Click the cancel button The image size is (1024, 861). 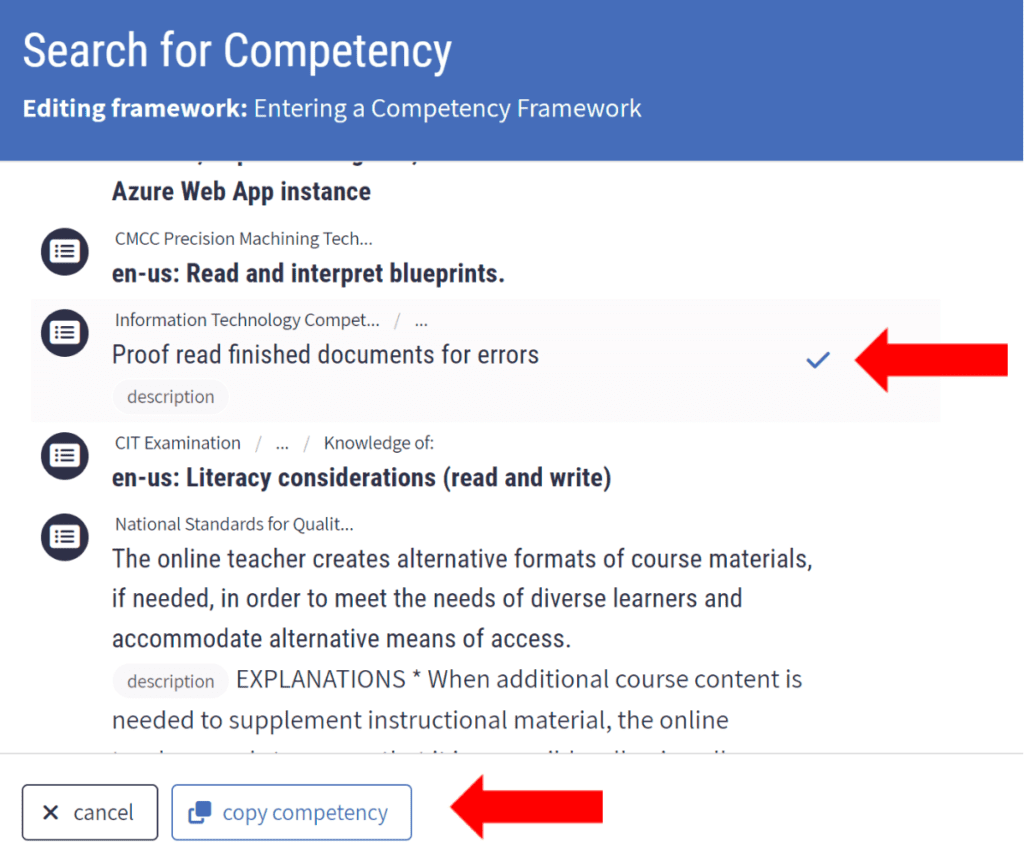[89, 812]
